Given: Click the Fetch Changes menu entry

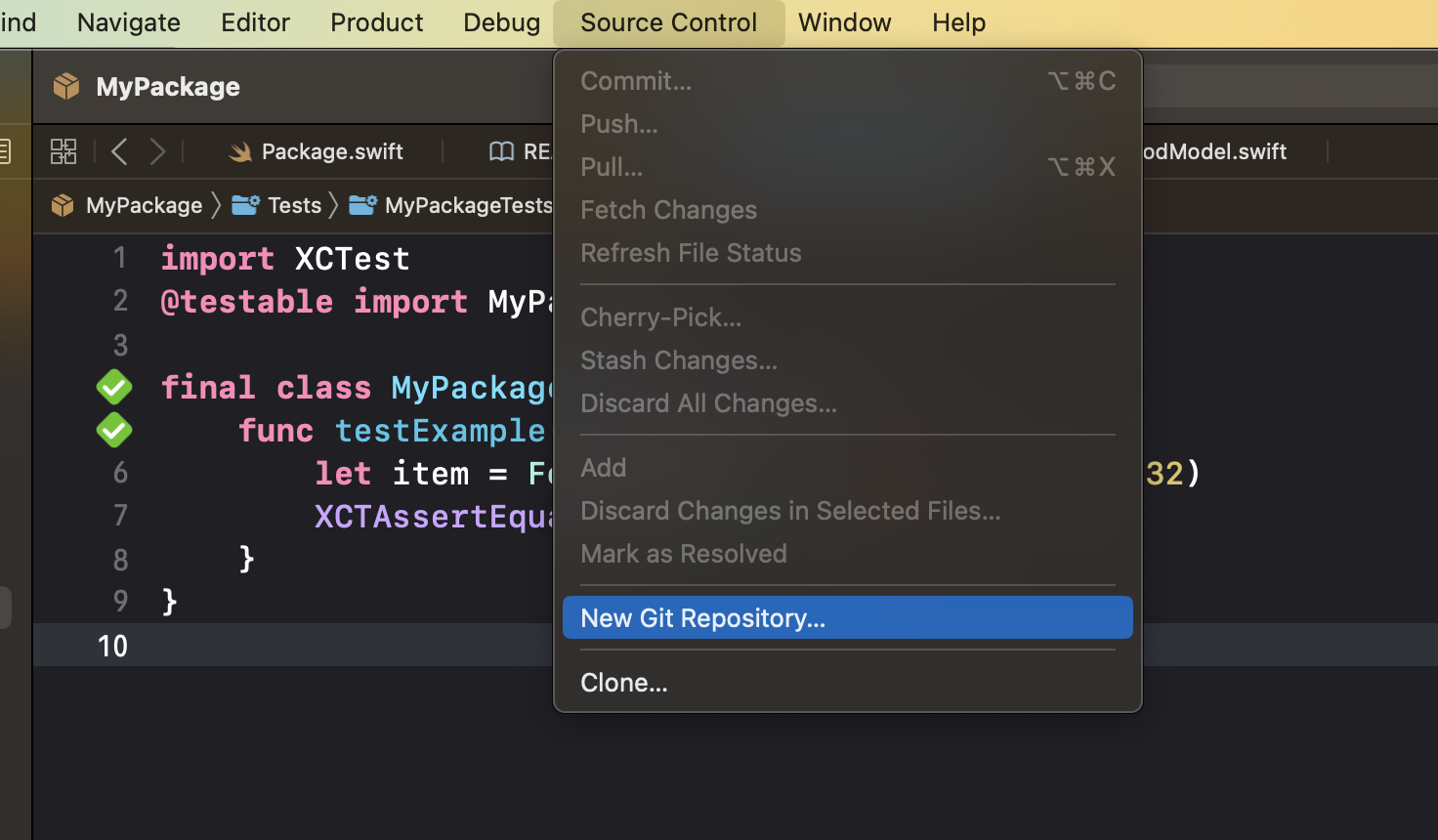Looking at the screenshot, I should (x=848, y=210).
